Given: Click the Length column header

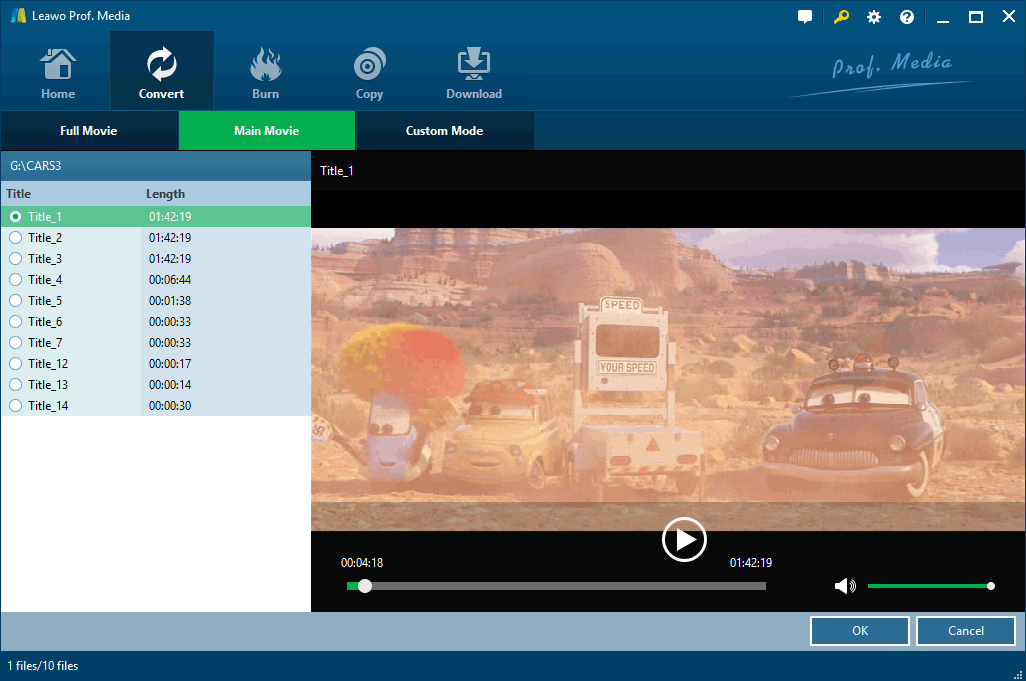Looking at the screenshot, I should point(165,194).
